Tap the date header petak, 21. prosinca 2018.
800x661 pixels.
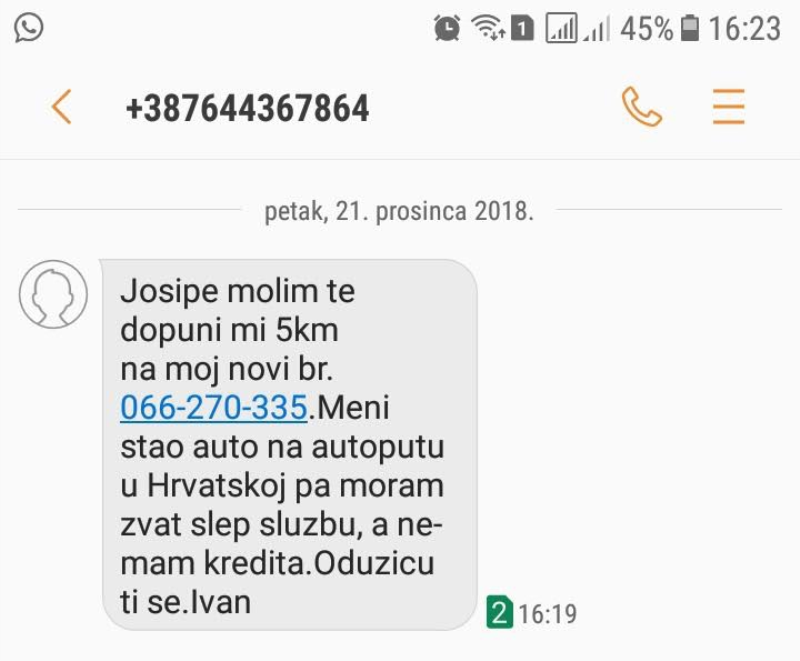click(399, 211)
